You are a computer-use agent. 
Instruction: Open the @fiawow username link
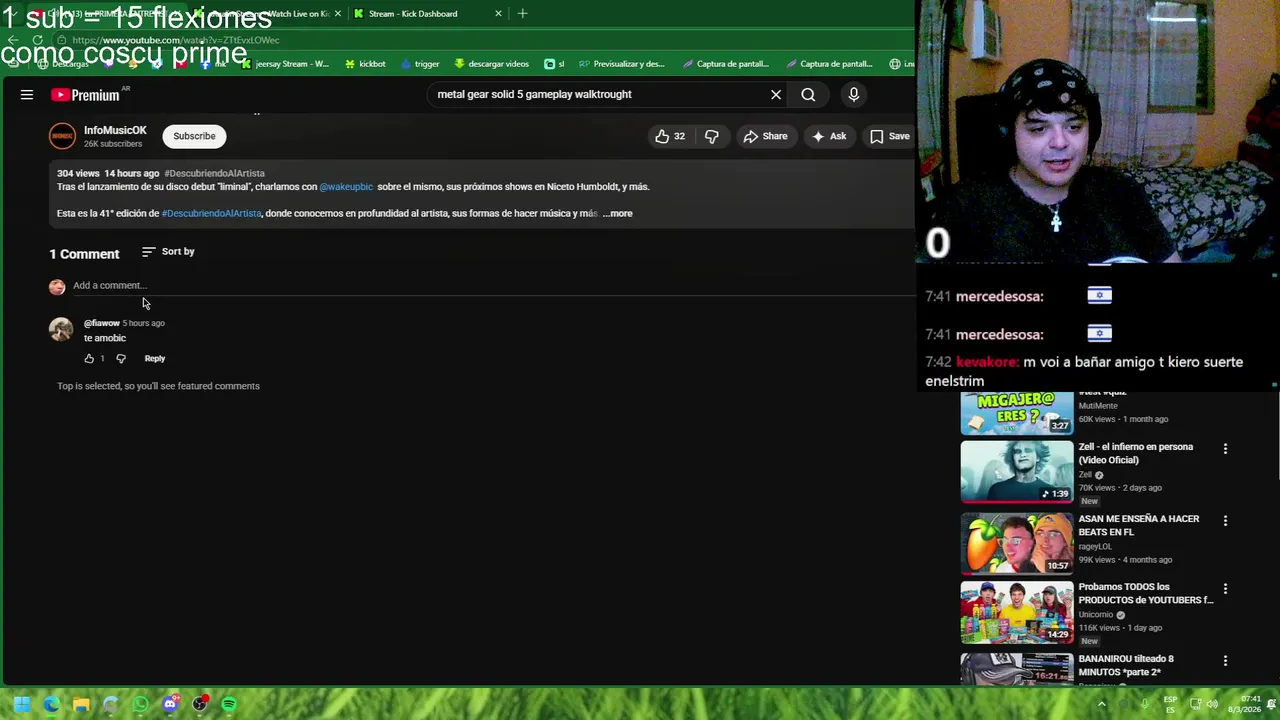[x=101, y=323]
